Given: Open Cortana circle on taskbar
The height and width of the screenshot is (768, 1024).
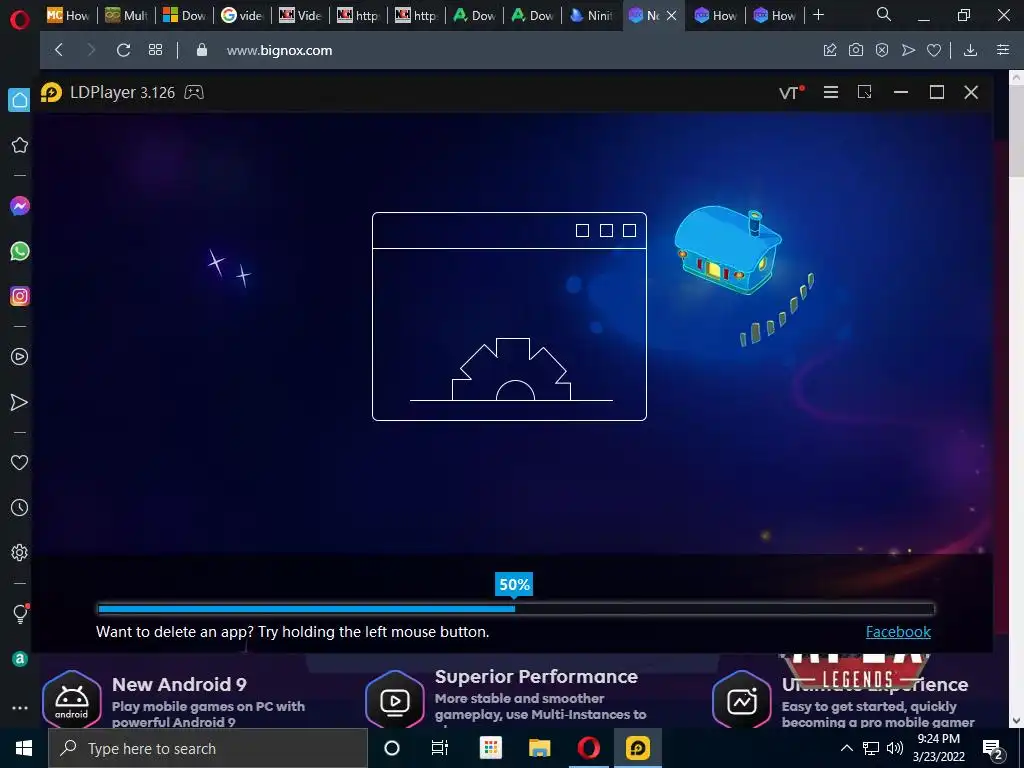Looking at the screenshot, I should coord(392,748).
